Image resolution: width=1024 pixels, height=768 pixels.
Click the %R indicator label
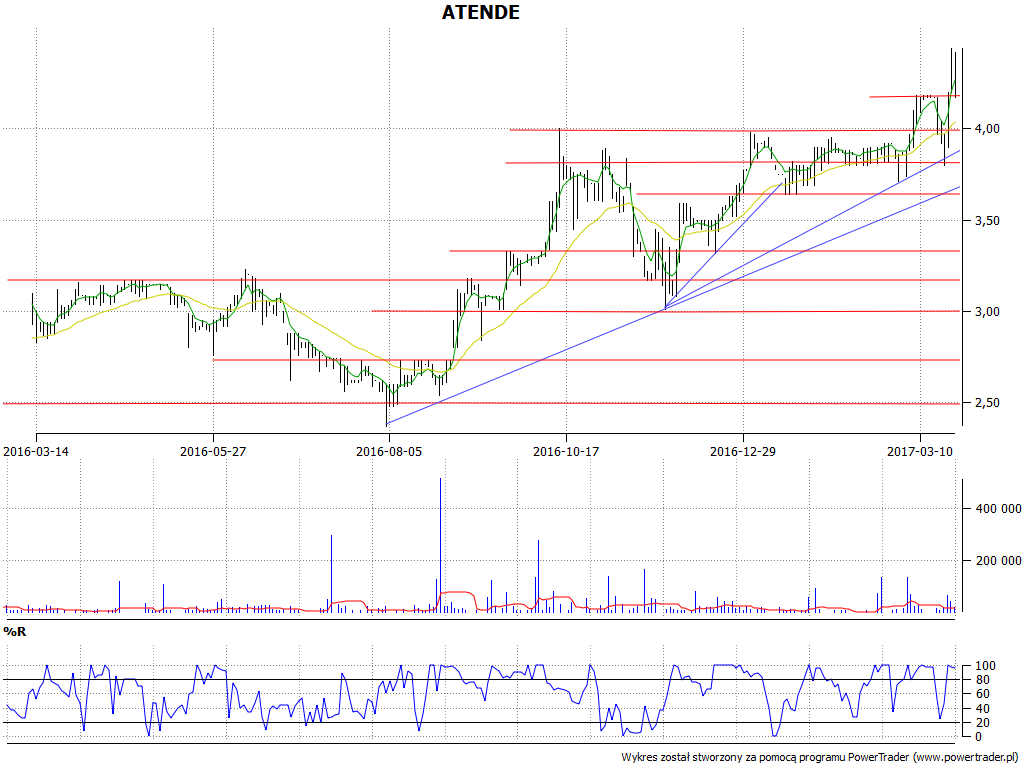[x=14, y=632]
